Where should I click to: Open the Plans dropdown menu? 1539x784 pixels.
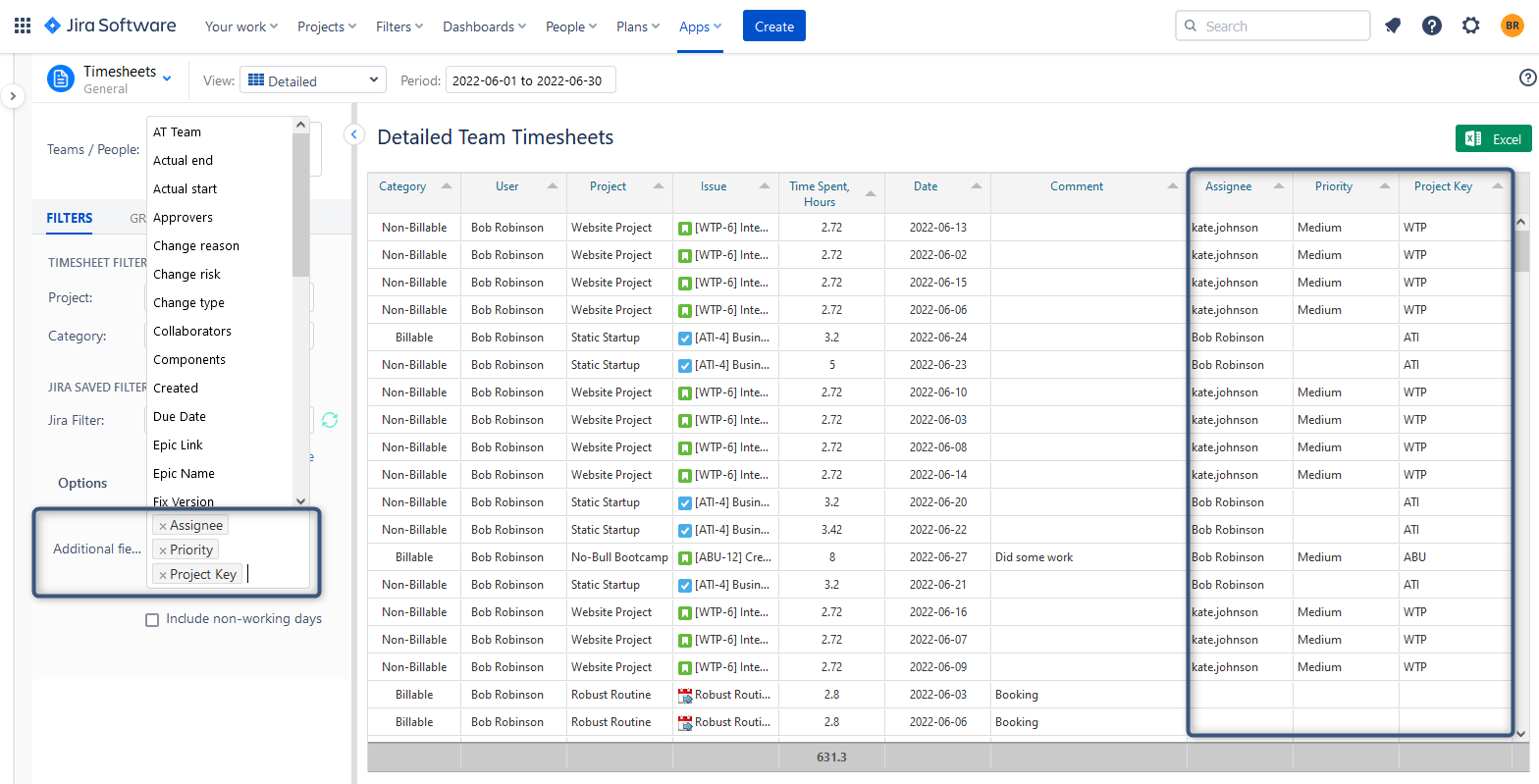(x=638, y=26)
